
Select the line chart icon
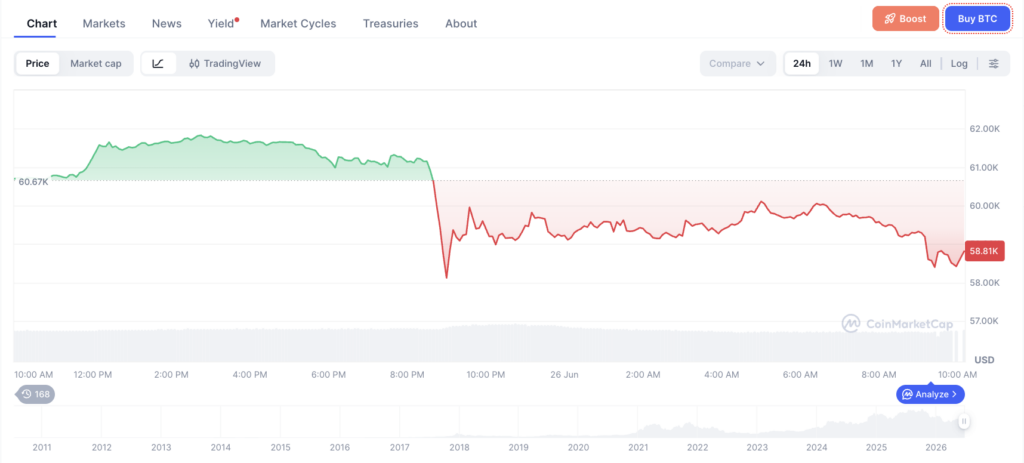(159, 63)
